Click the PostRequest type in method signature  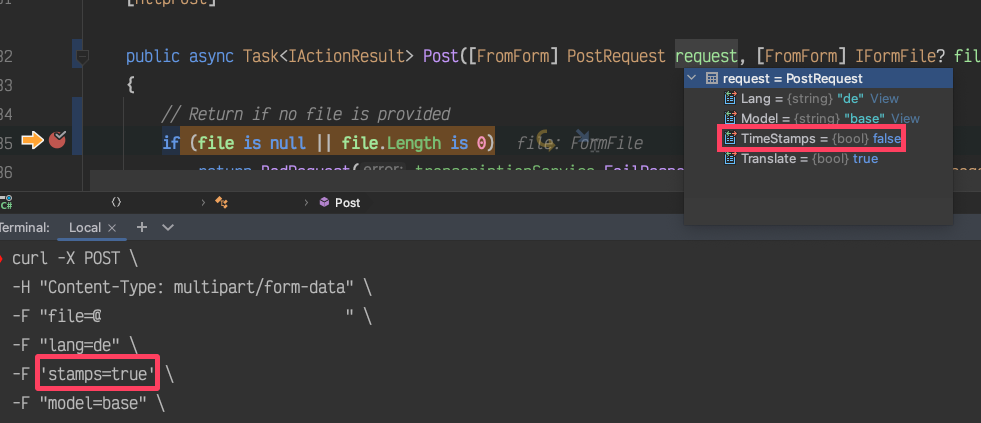[616, 57]
